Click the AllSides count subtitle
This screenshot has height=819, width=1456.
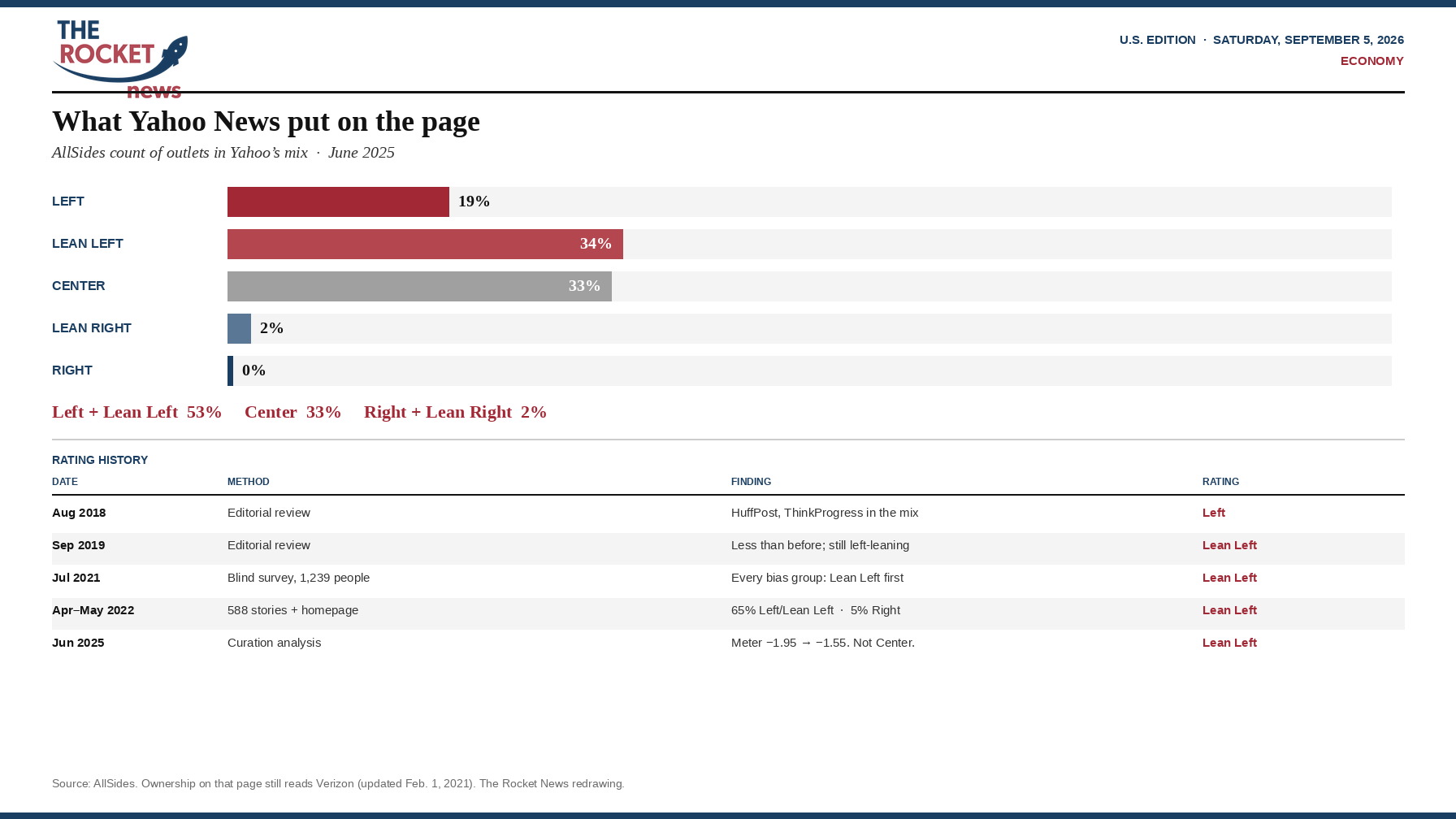click(223, 153)
